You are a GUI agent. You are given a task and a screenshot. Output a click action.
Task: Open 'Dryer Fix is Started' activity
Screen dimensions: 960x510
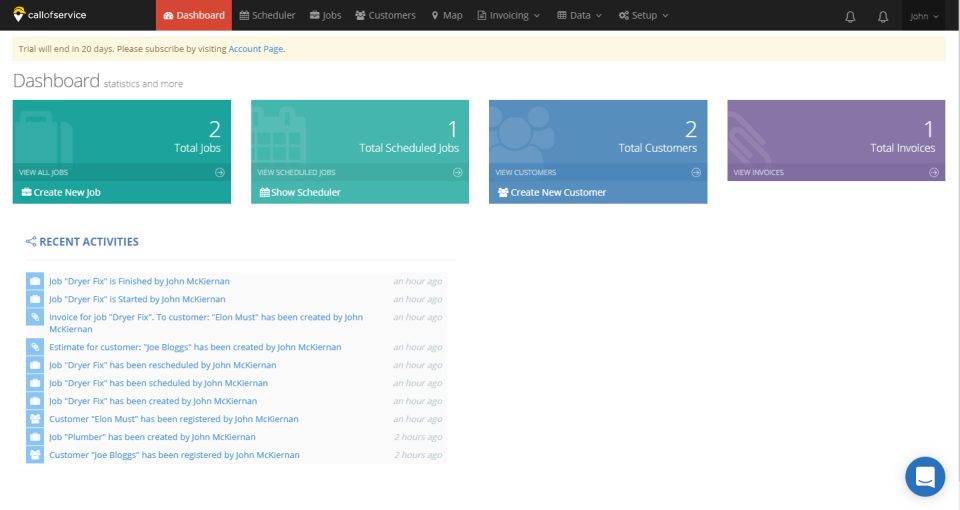pyautogui.click(x=137, y=299)
